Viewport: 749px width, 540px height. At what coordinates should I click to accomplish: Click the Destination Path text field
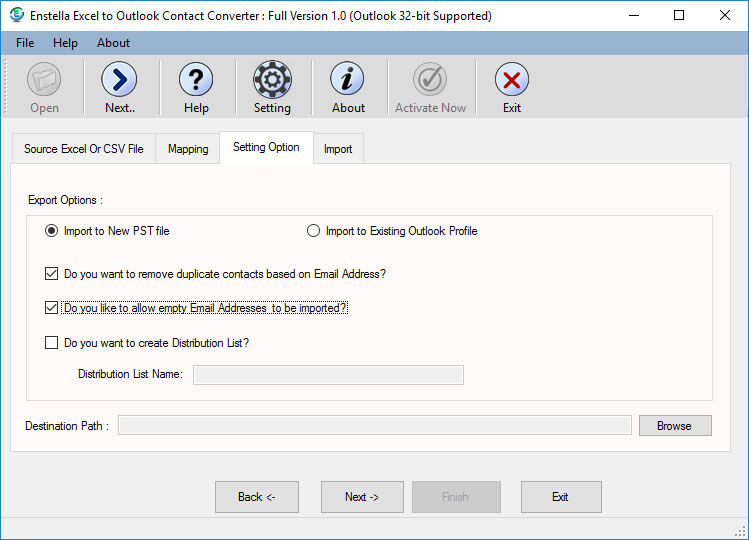coord(375,426)
